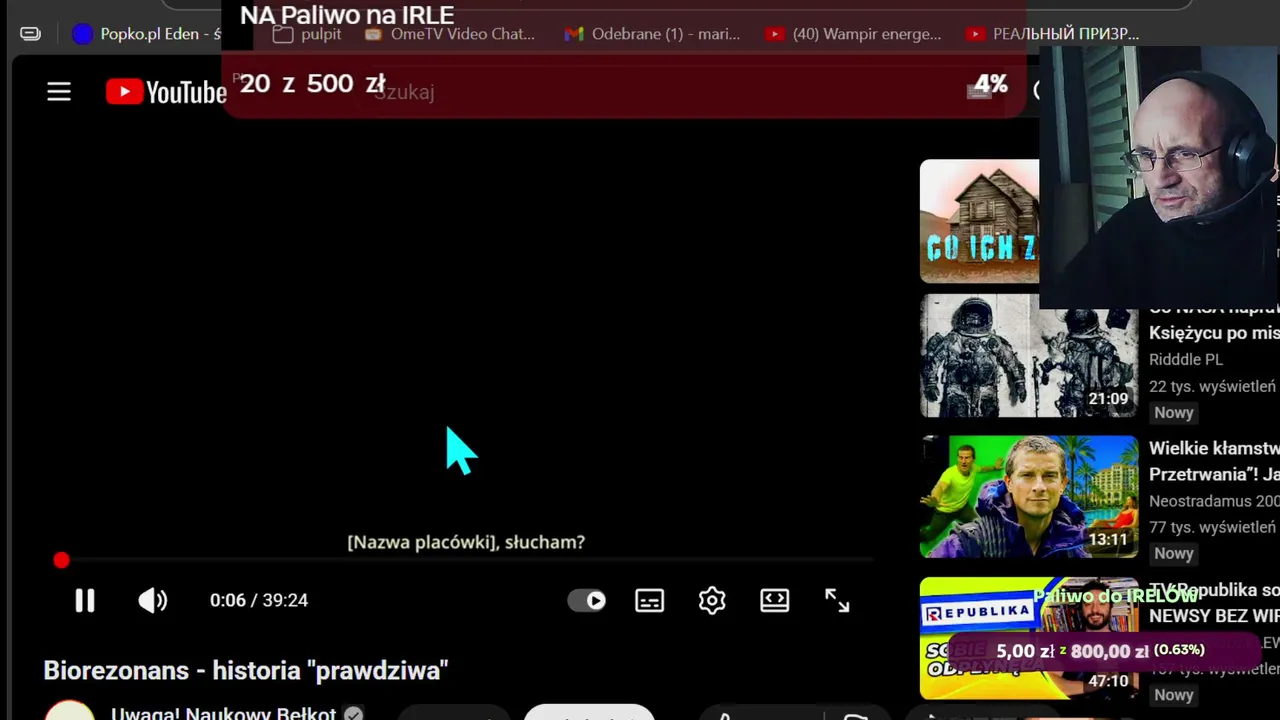Image resolution: width=1280 pixels, height=720 pixels.
Task: Open Ridddle PL channel link
Action: (1186, 359)
